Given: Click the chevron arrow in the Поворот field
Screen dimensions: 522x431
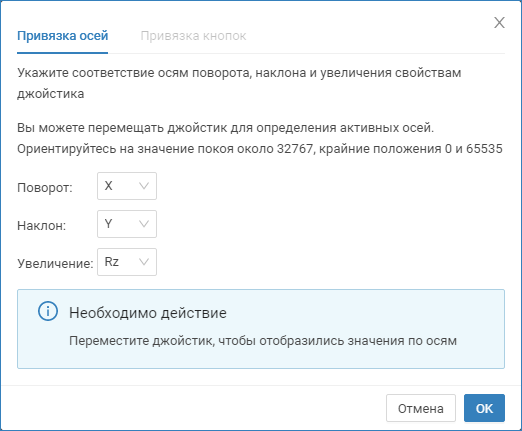Looking at the screenshot, I should (144, 186).
